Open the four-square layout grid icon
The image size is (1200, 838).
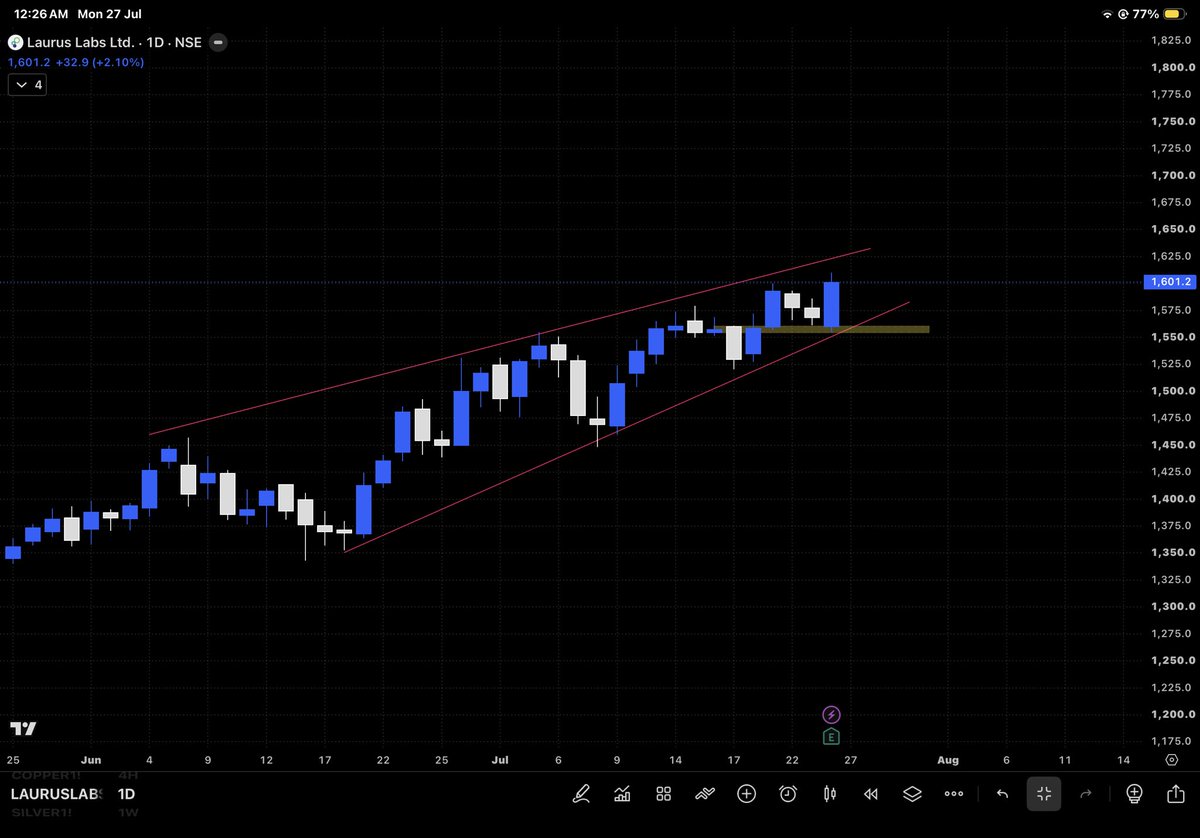pyautogui.click(x=663, y=794)
